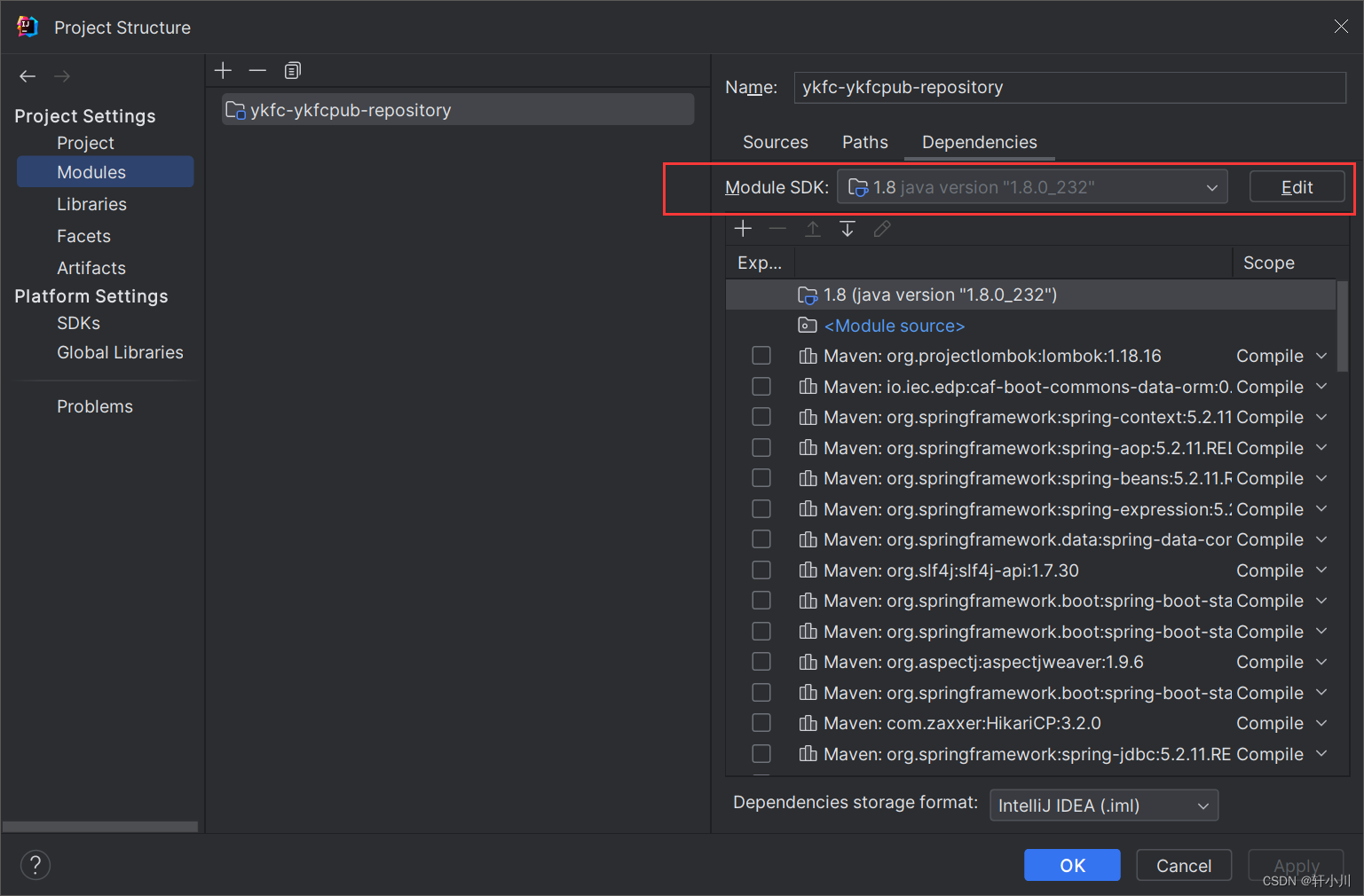Screen dimensions: 1364x896
Task: Click the spring-beans library icon
Action: (x=808, y=478)
